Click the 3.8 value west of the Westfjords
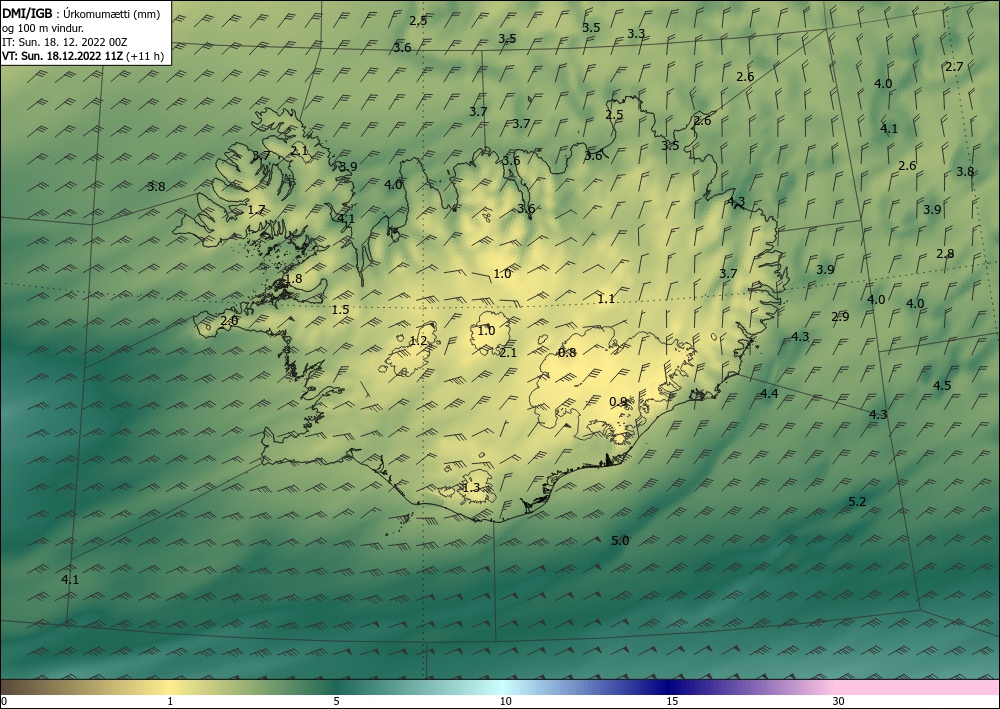This screenshot has width=1000, height=709. pos(156,187)
